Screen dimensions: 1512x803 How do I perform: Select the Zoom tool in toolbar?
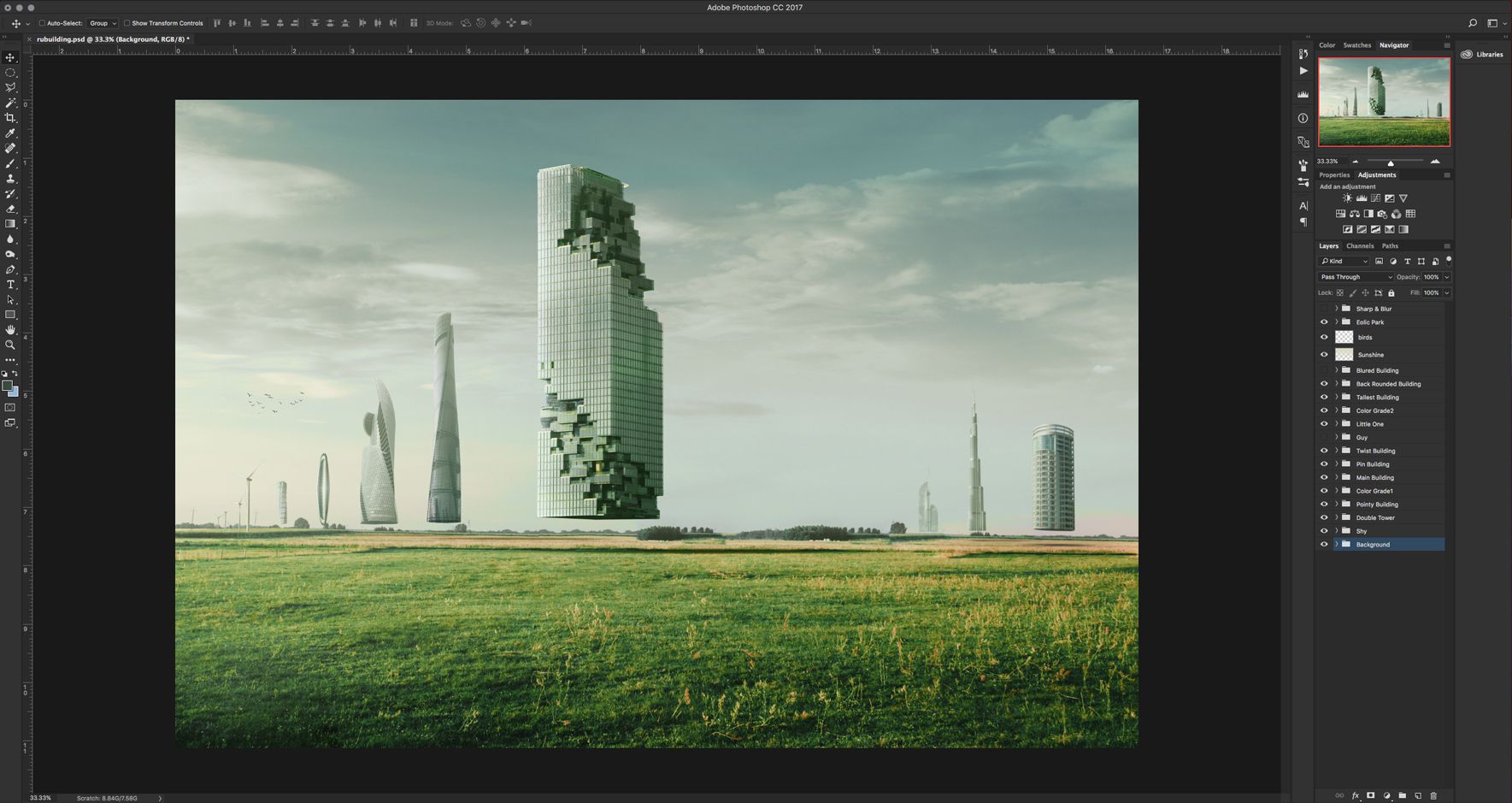[x=10, y=345]
